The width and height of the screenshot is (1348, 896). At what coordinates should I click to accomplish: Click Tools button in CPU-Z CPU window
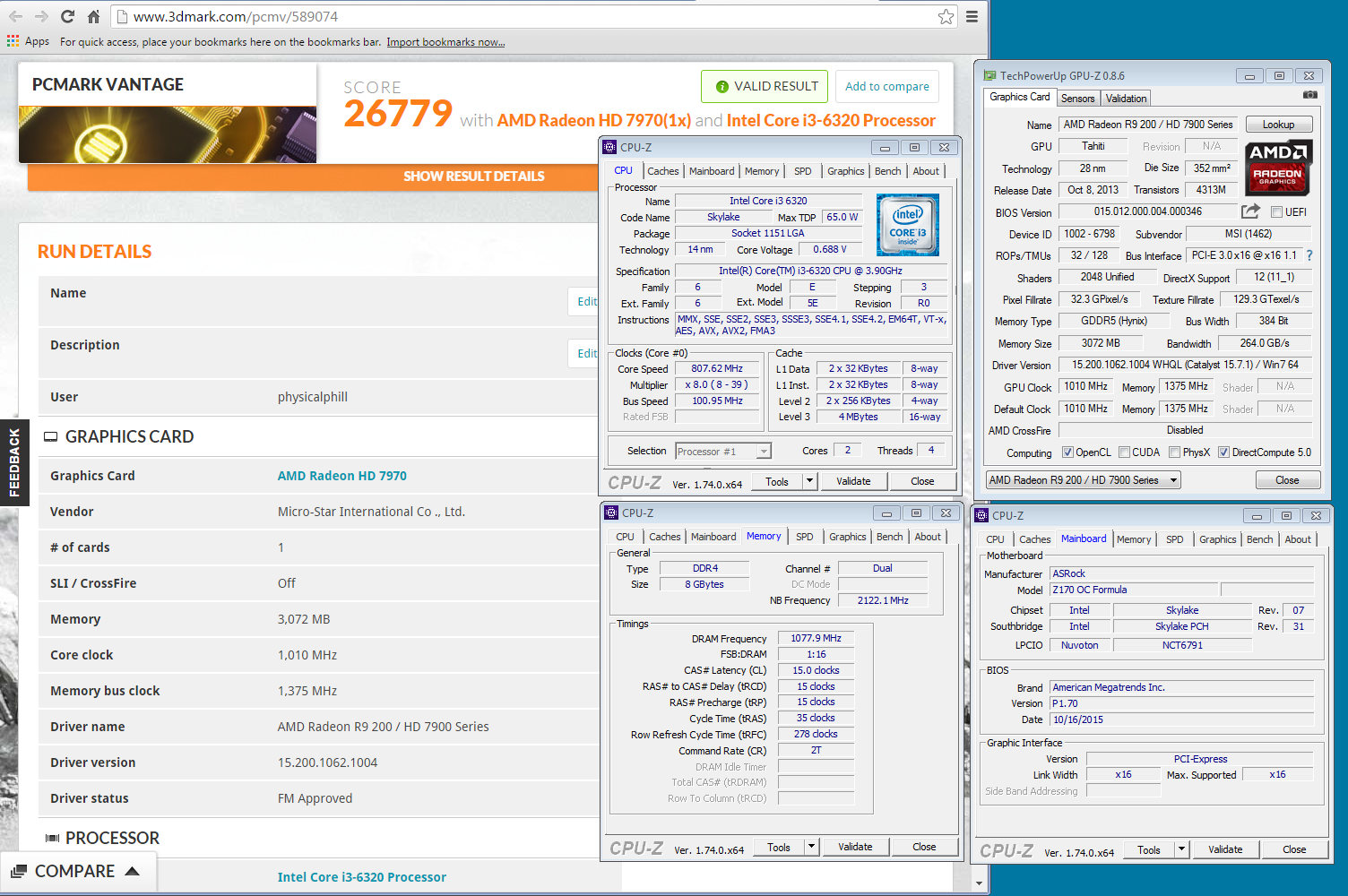[777, 481]
